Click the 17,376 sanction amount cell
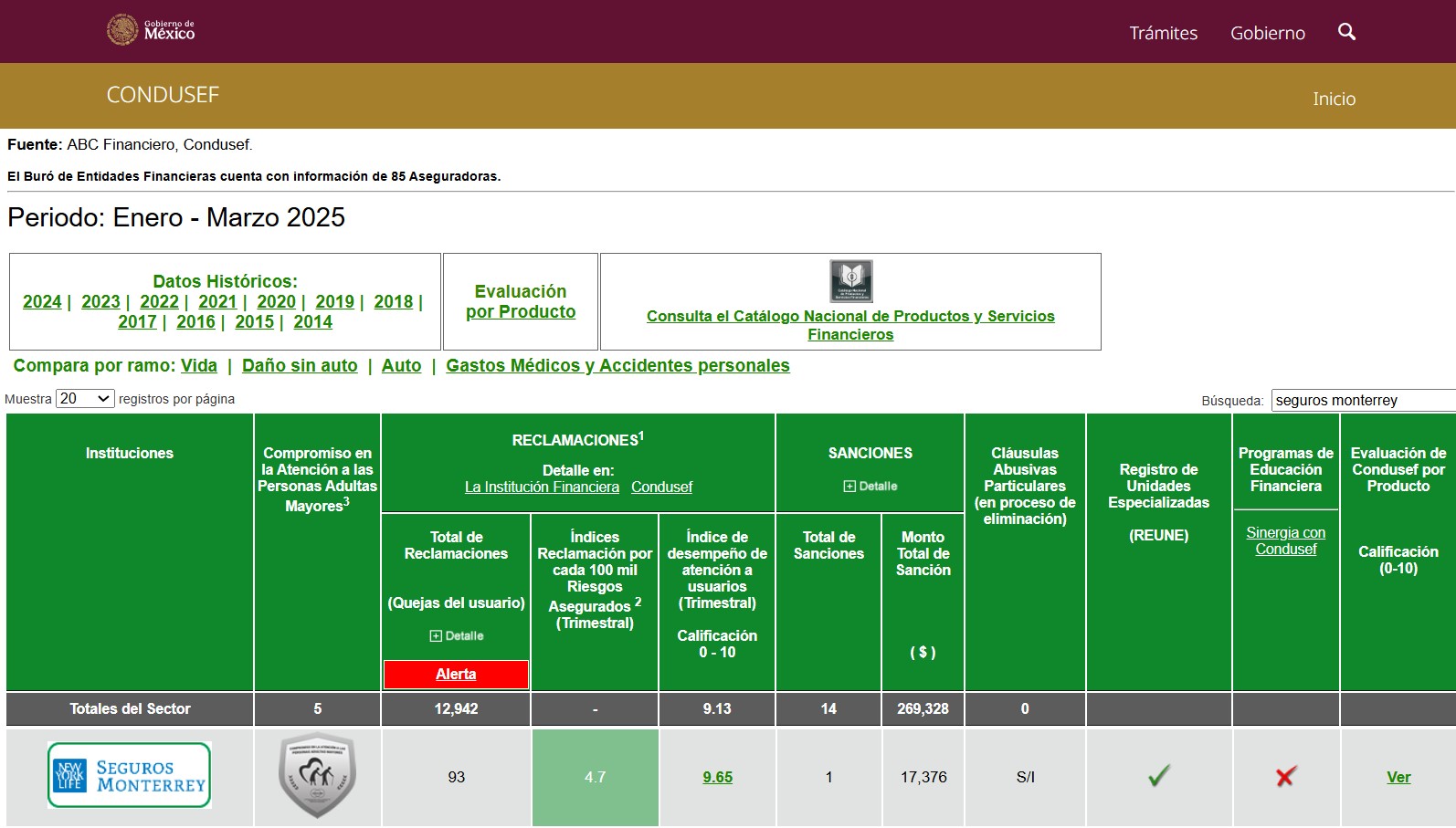Viewport: 1456px width, 828px height. (923, 778)
